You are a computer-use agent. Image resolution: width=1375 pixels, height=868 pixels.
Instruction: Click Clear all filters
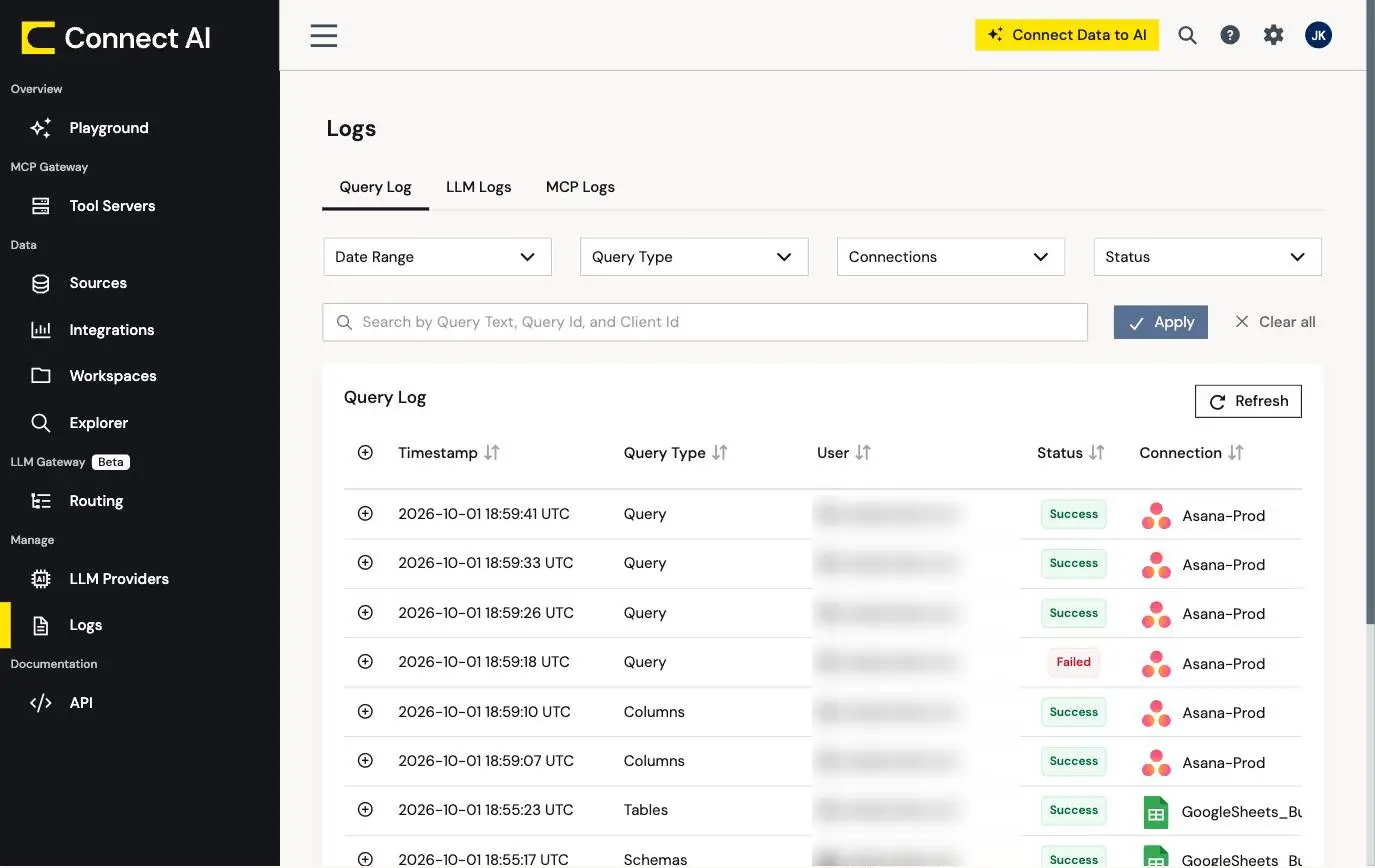click(x=1275, y=322)
